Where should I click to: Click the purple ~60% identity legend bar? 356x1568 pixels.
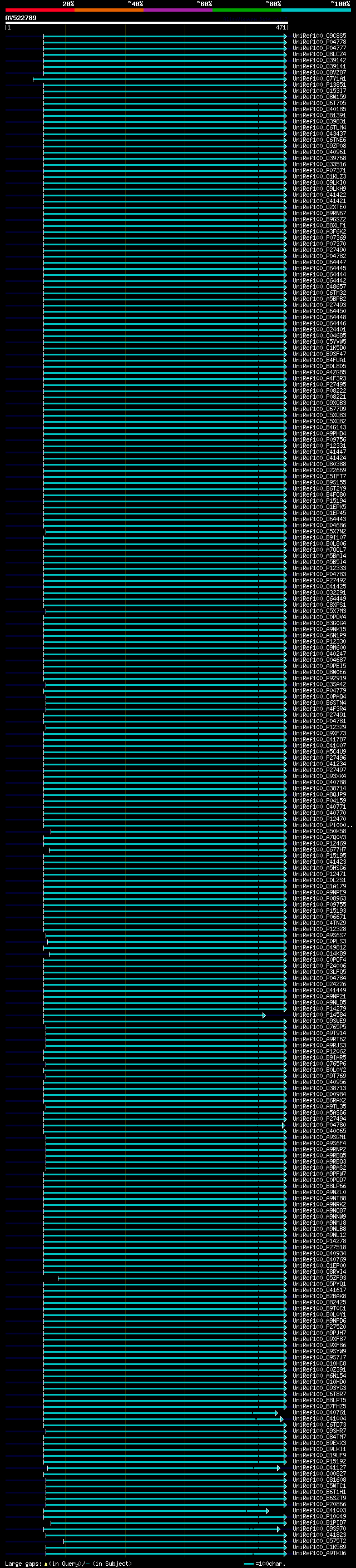pyautogui.click(x=179, y=10)
